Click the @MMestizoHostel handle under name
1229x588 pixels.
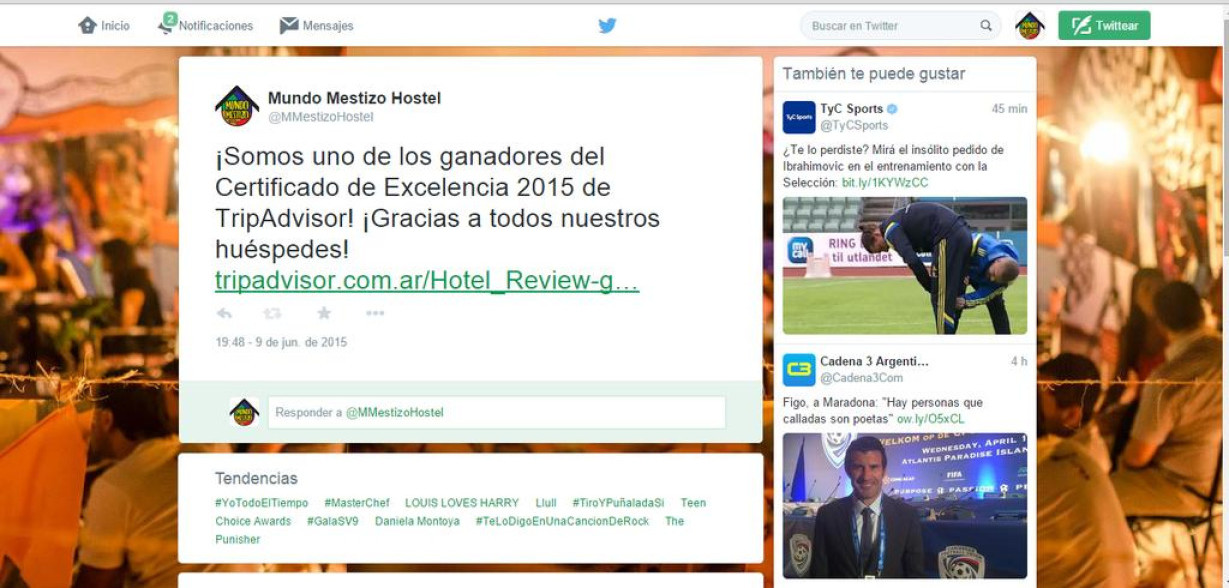coord(320,117)
